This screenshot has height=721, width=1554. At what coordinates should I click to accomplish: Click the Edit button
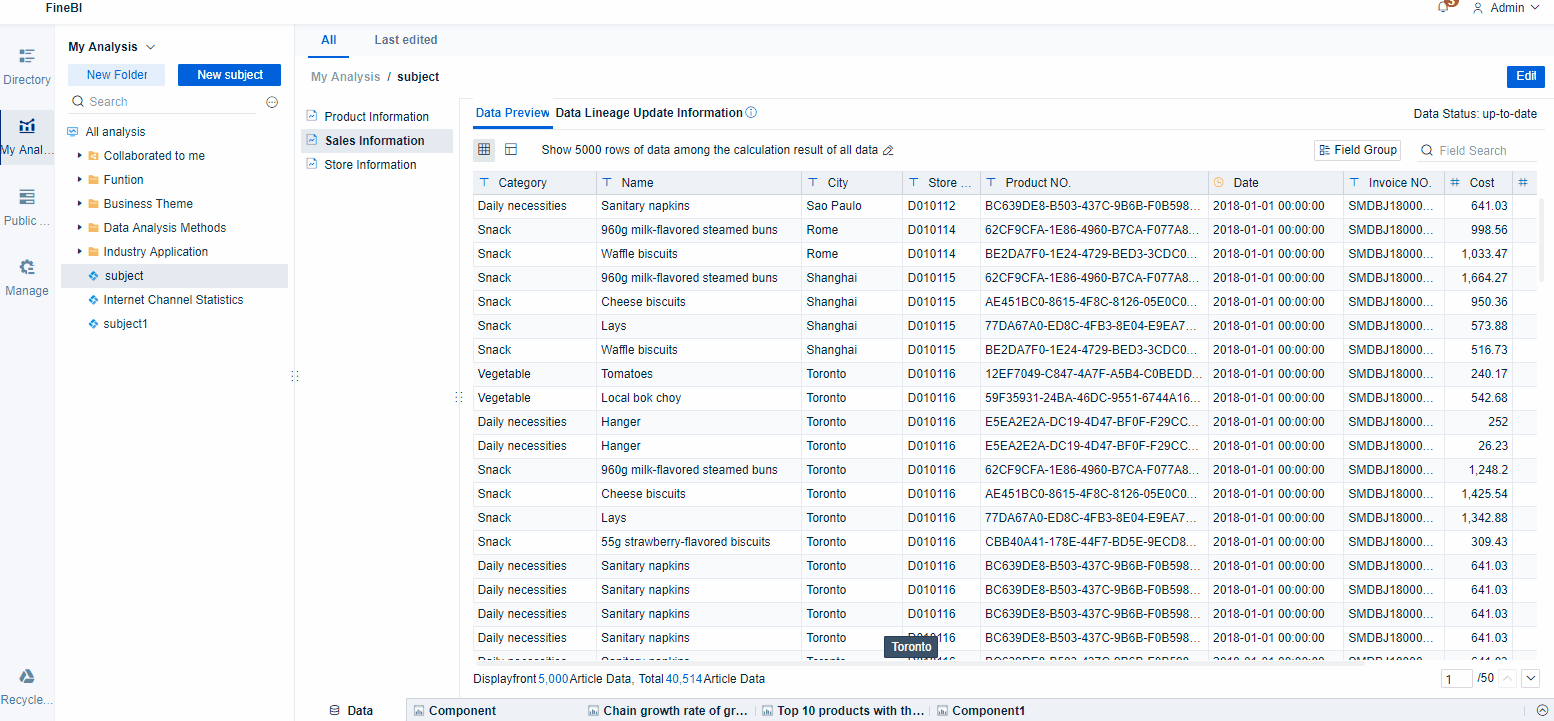pos(1526,76)
